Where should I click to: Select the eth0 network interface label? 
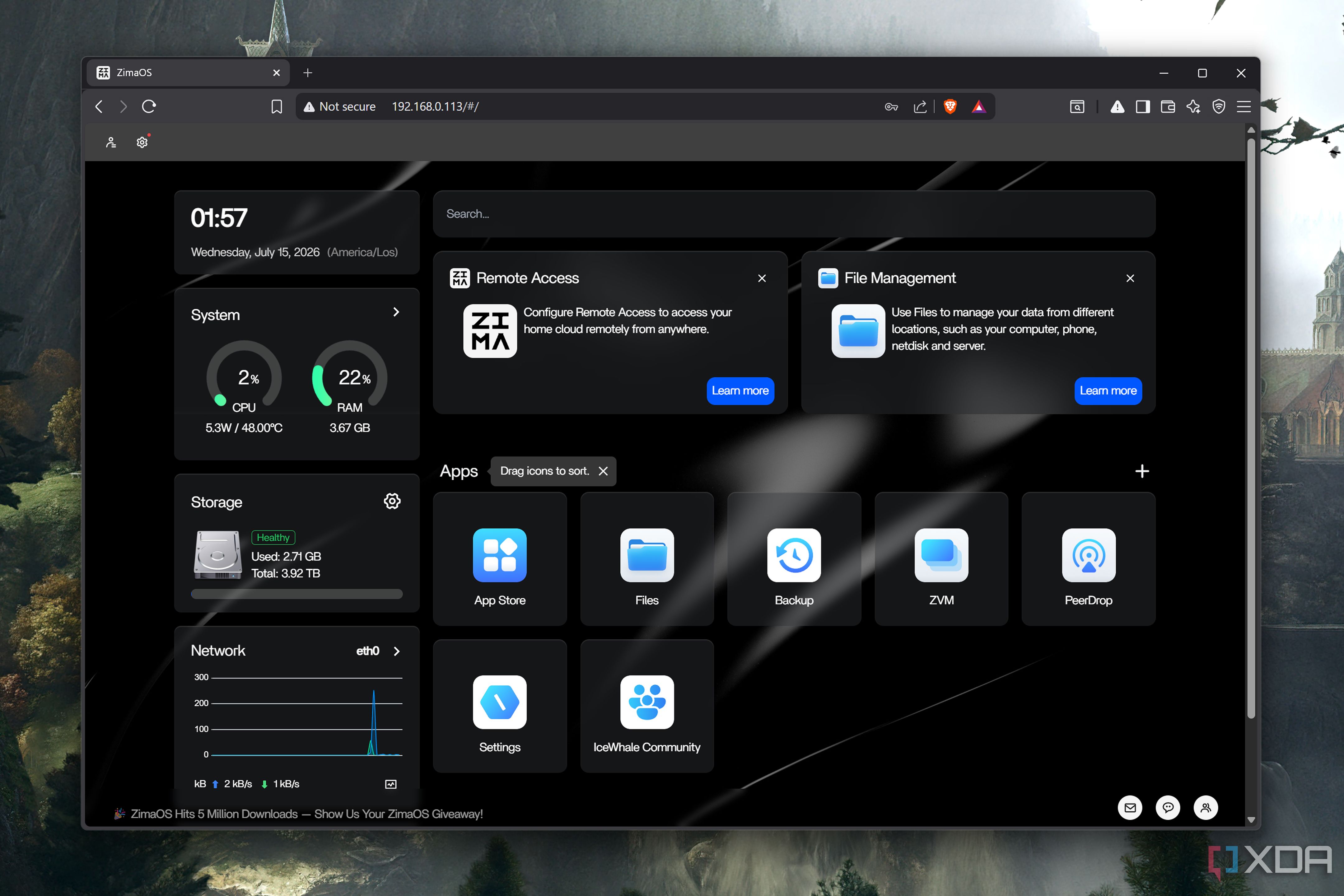click(x=367, y=651)
